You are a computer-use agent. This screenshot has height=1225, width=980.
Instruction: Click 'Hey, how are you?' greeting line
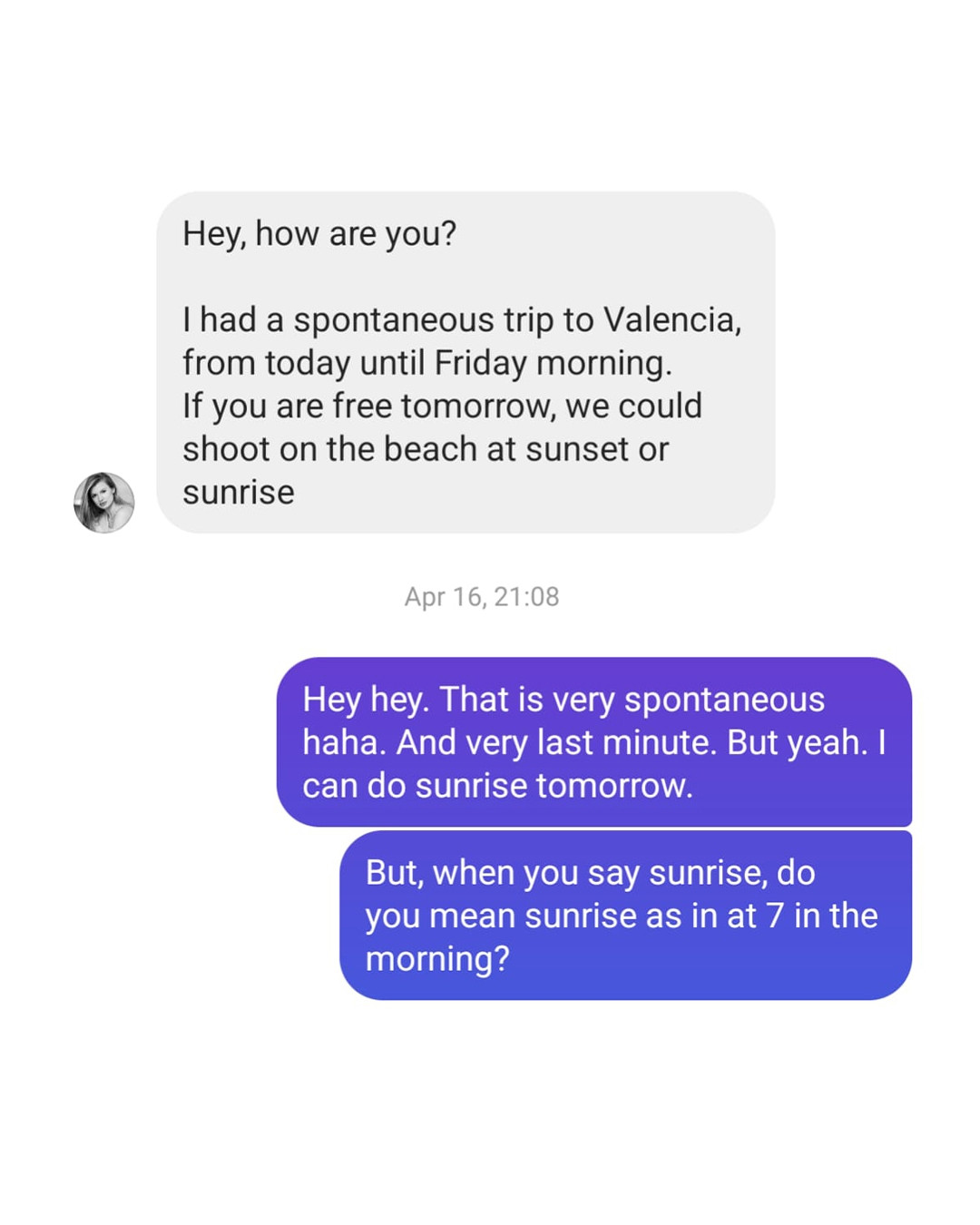[x=319, y=234]
